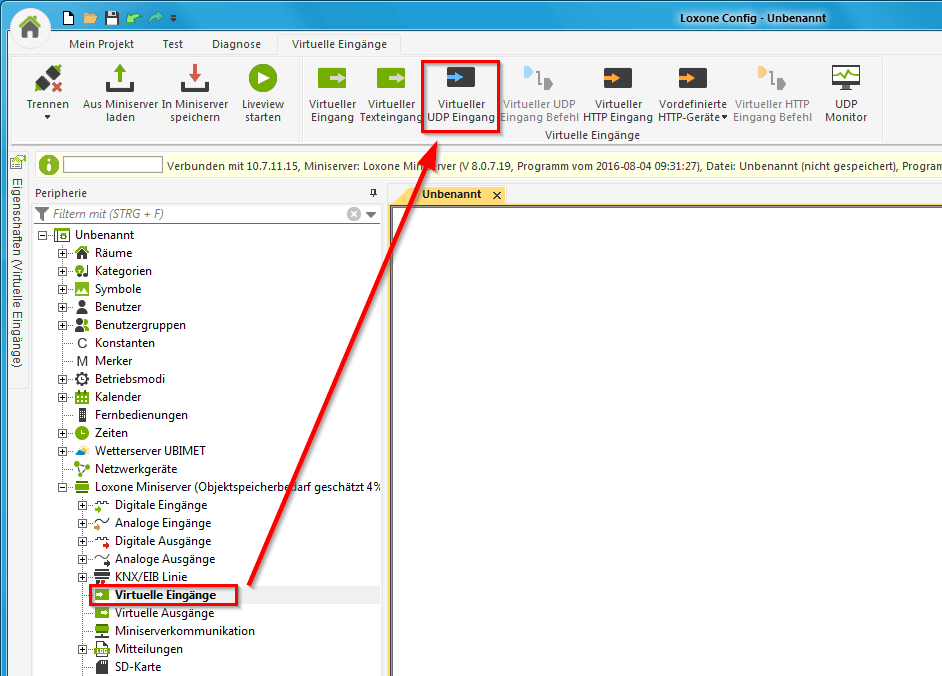Image resolution: width=942 pixels, height=676 pixels.
Task: Click the Virtueller Eingang icon
Action: click(x=331, y=79)
